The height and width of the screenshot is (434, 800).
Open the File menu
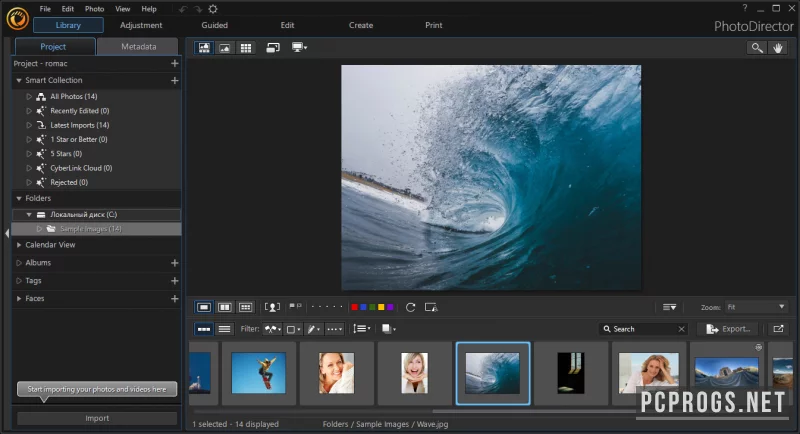tap(45, 9)
